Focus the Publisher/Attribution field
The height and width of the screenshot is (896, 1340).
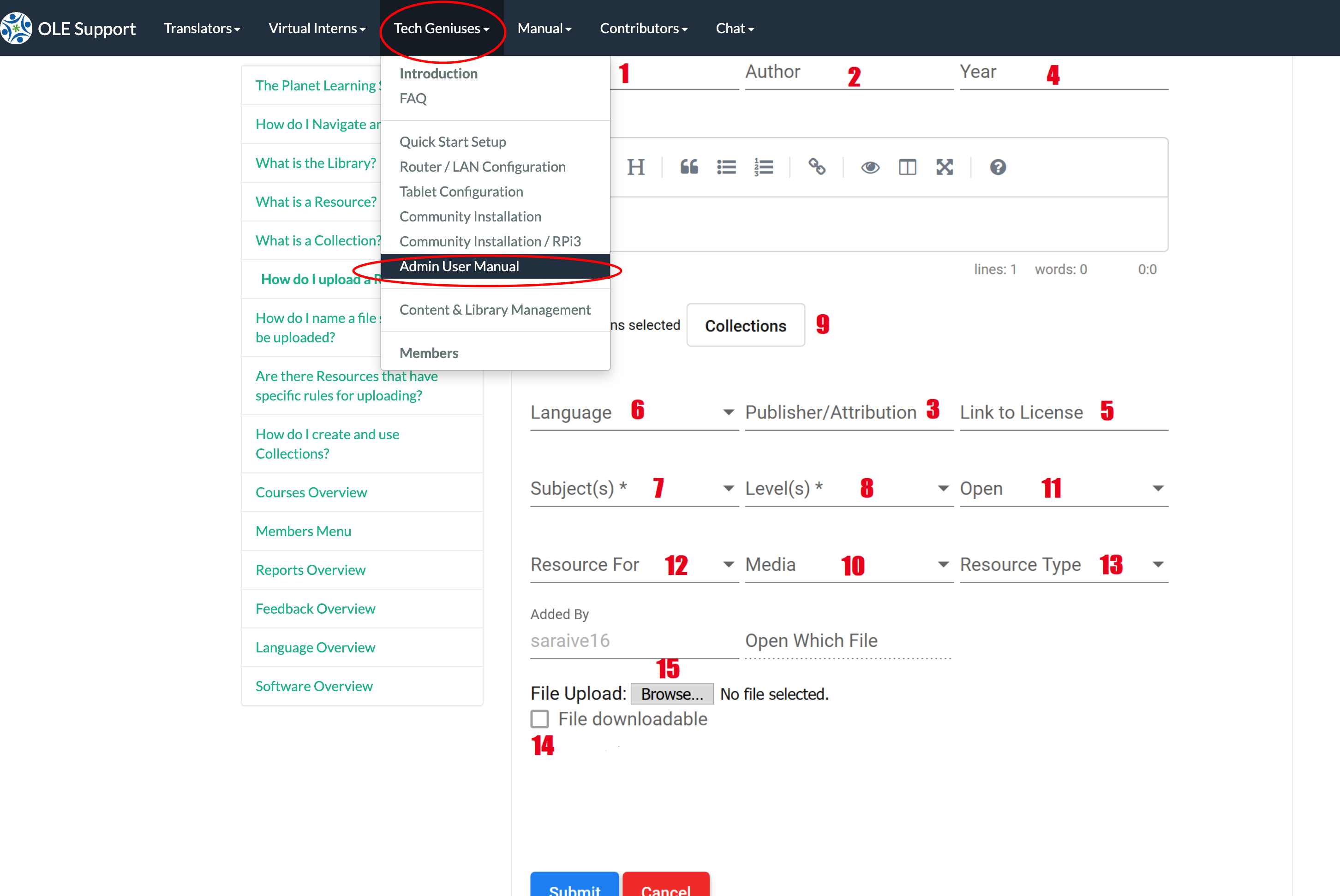(x=849, y=412)
